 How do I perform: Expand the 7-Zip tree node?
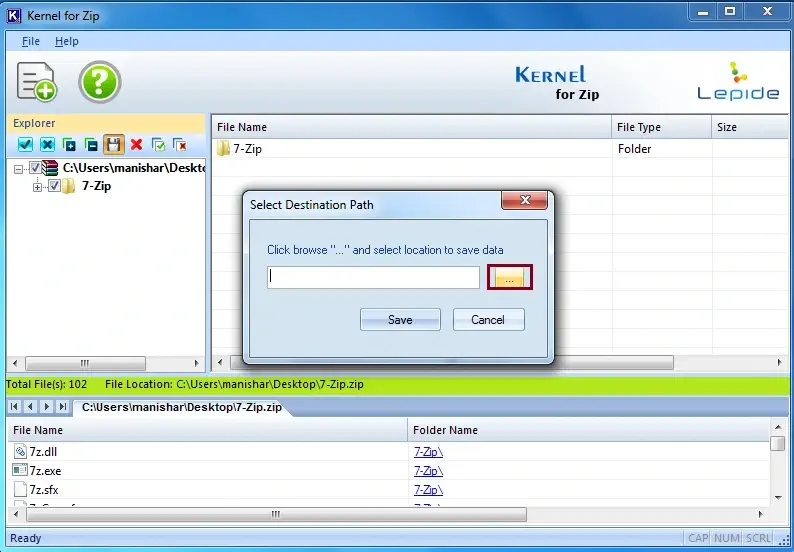(37, 187)
